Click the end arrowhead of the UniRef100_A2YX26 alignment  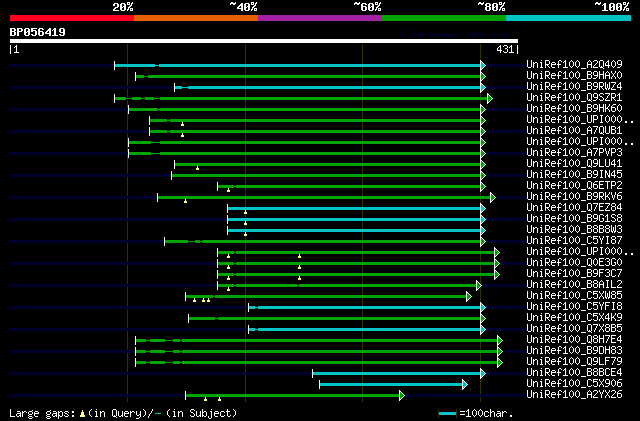[402, 396]
